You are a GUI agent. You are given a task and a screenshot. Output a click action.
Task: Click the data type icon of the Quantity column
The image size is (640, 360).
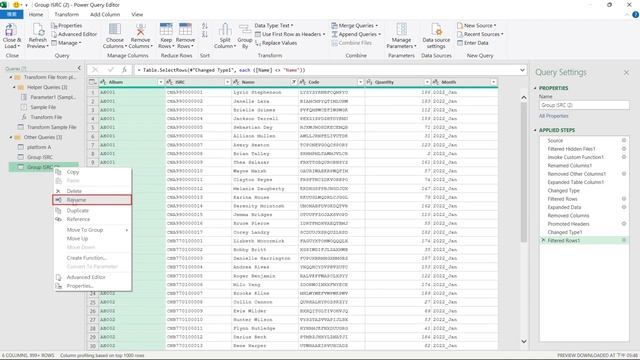(369, 82)
